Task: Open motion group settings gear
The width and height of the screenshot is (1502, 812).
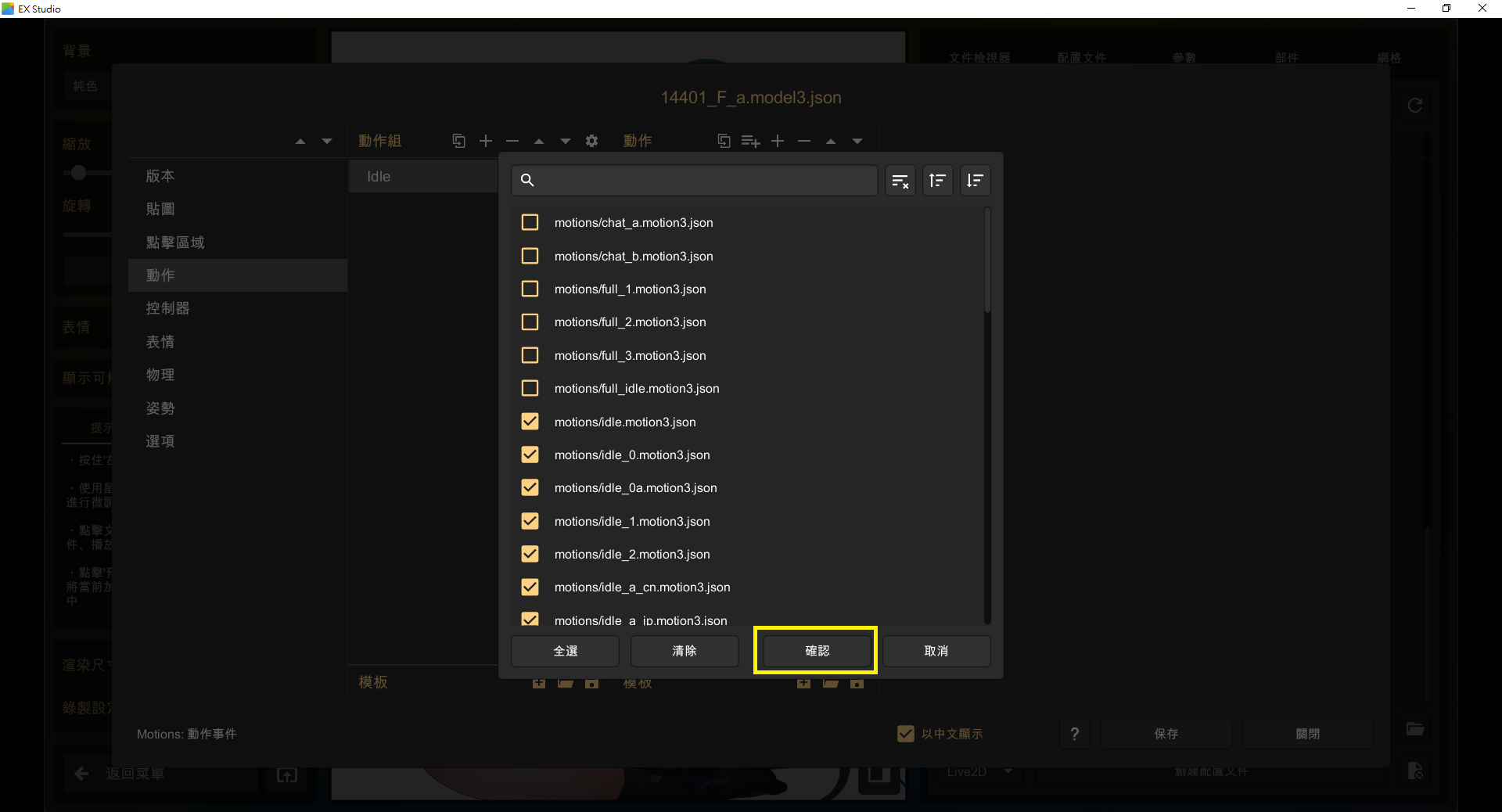Action: pyautogui.click(x=591, y=141)
